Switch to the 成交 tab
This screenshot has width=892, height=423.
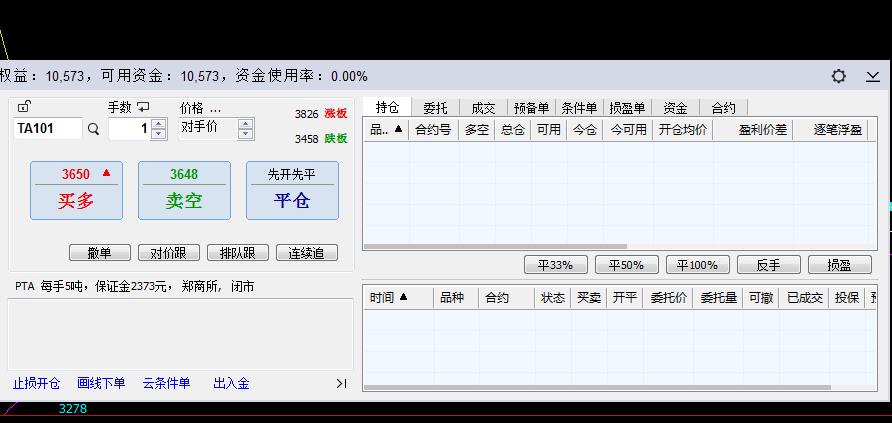click(x=483, y=107)
